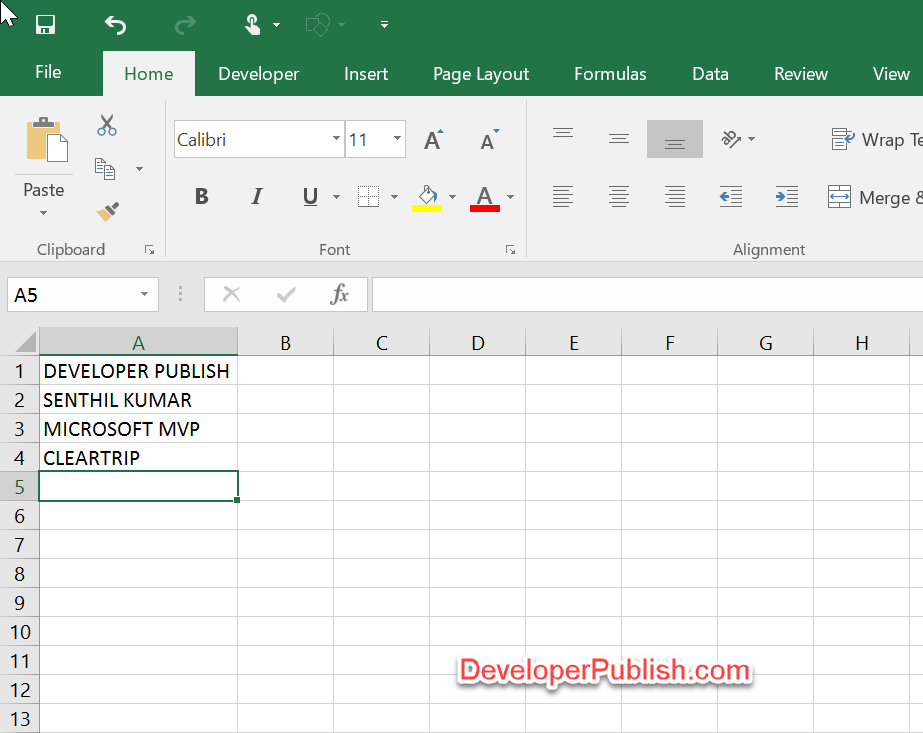This screenshot has width=923, height=733.
Task: Open the Name Box A5 dropdown arrow
Action: coord(144,294)
